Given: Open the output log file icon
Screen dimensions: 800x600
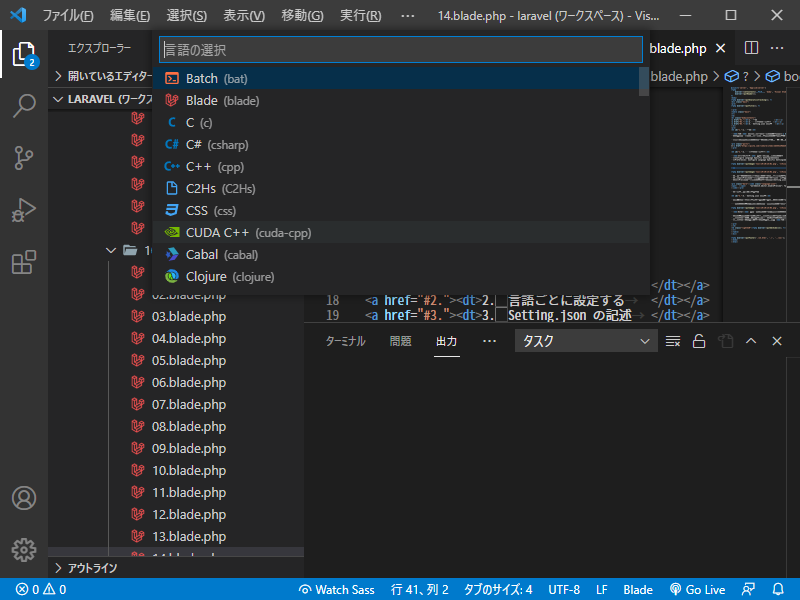Looking at the screenshot, I should (x=726, y=341).
